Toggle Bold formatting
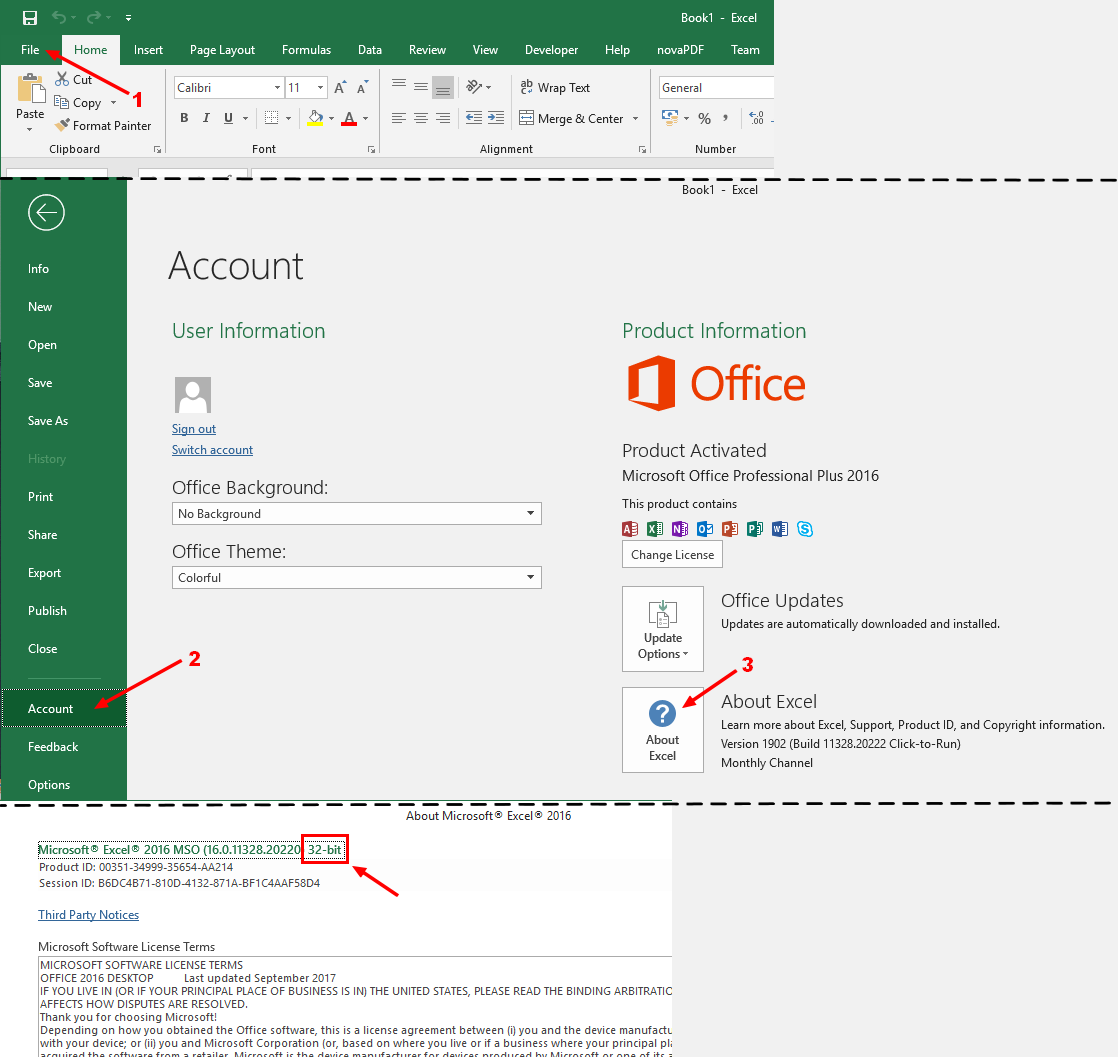The height and width of the screenshot is (1057, 1118). click(184, 118)
